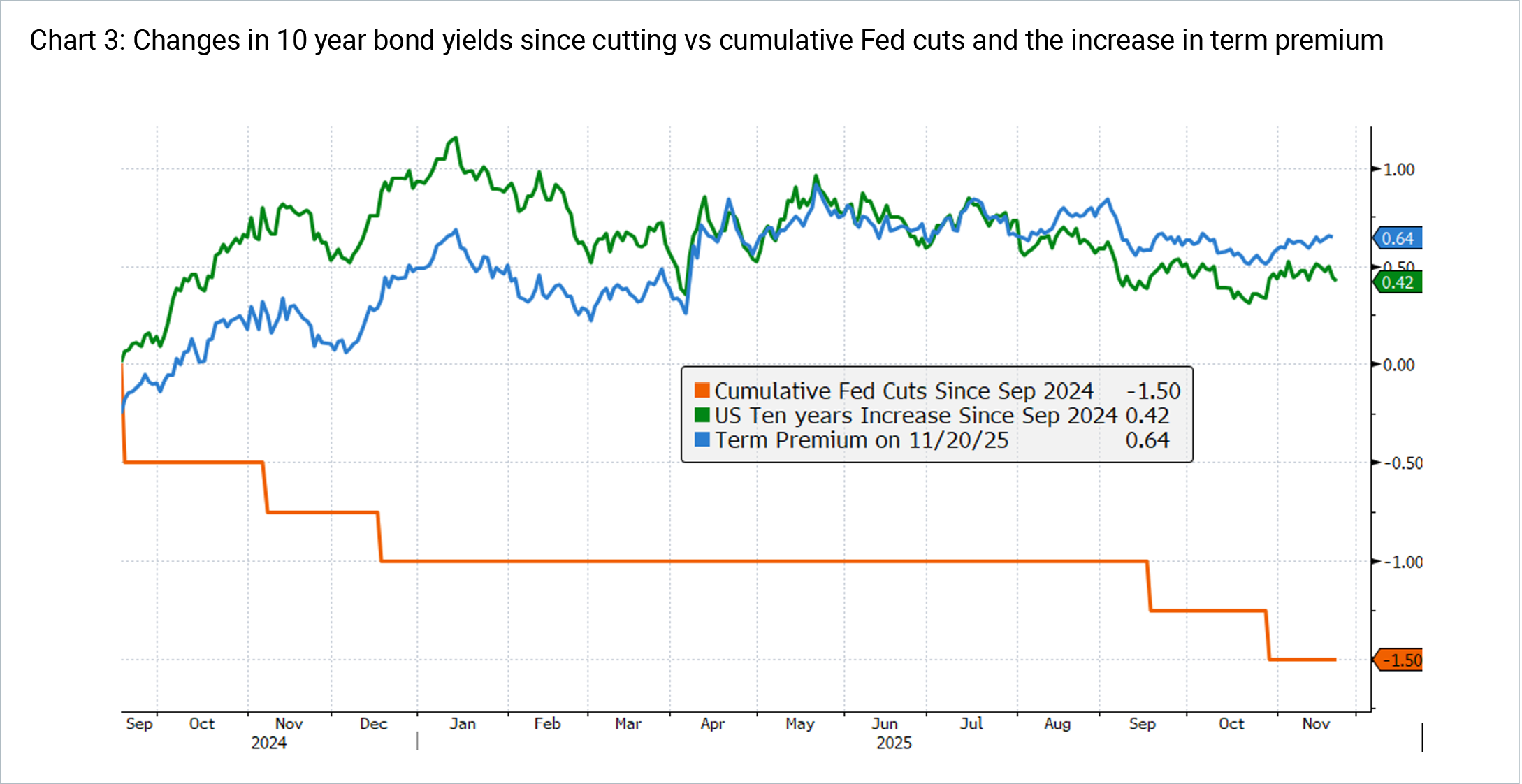Select the Nov 2025 axis label

(1317, 725)
